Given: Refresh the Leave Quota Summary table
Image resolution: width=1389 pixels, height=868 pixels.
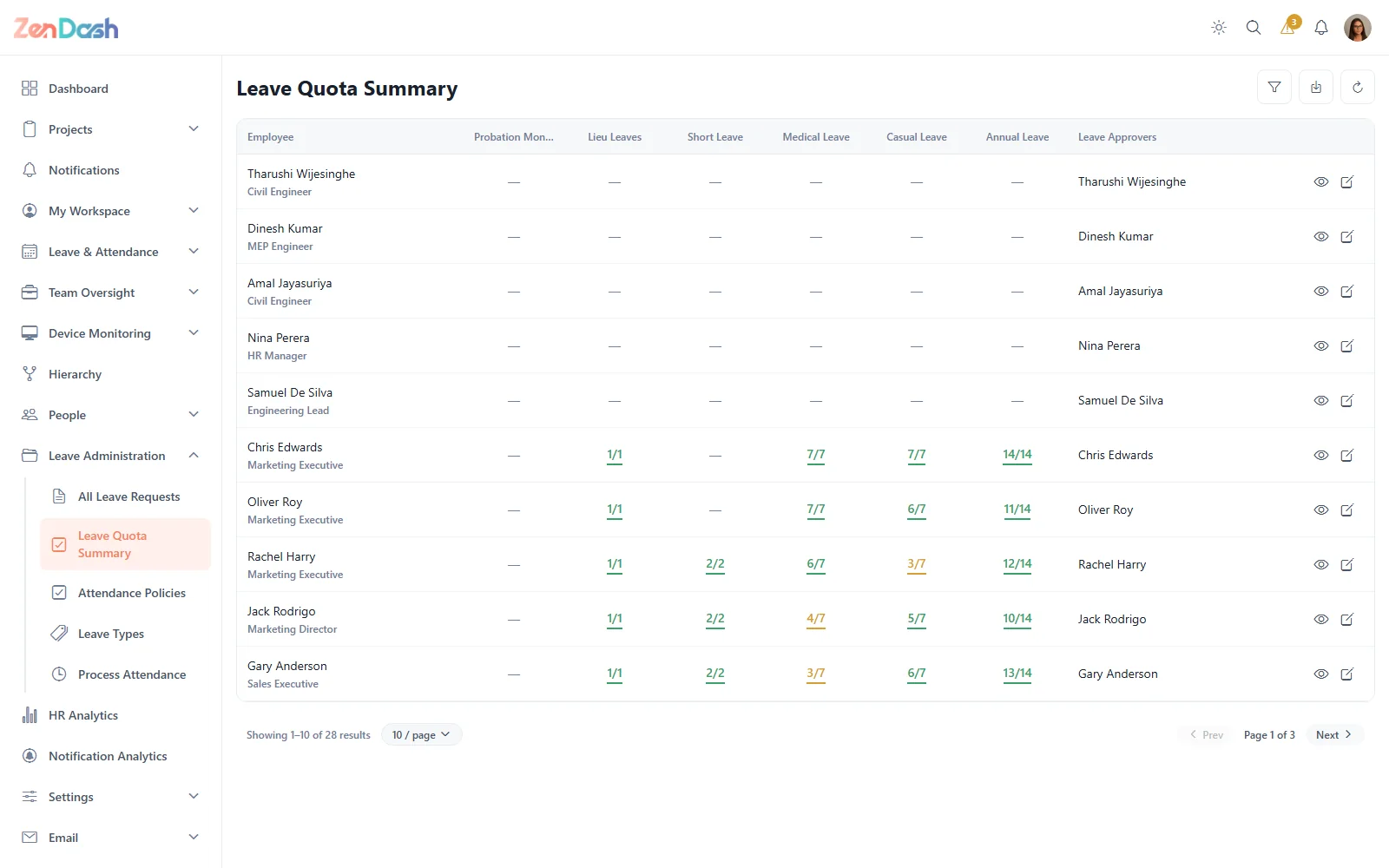Looking at the screenshot, I should (x=1358, y=87).
